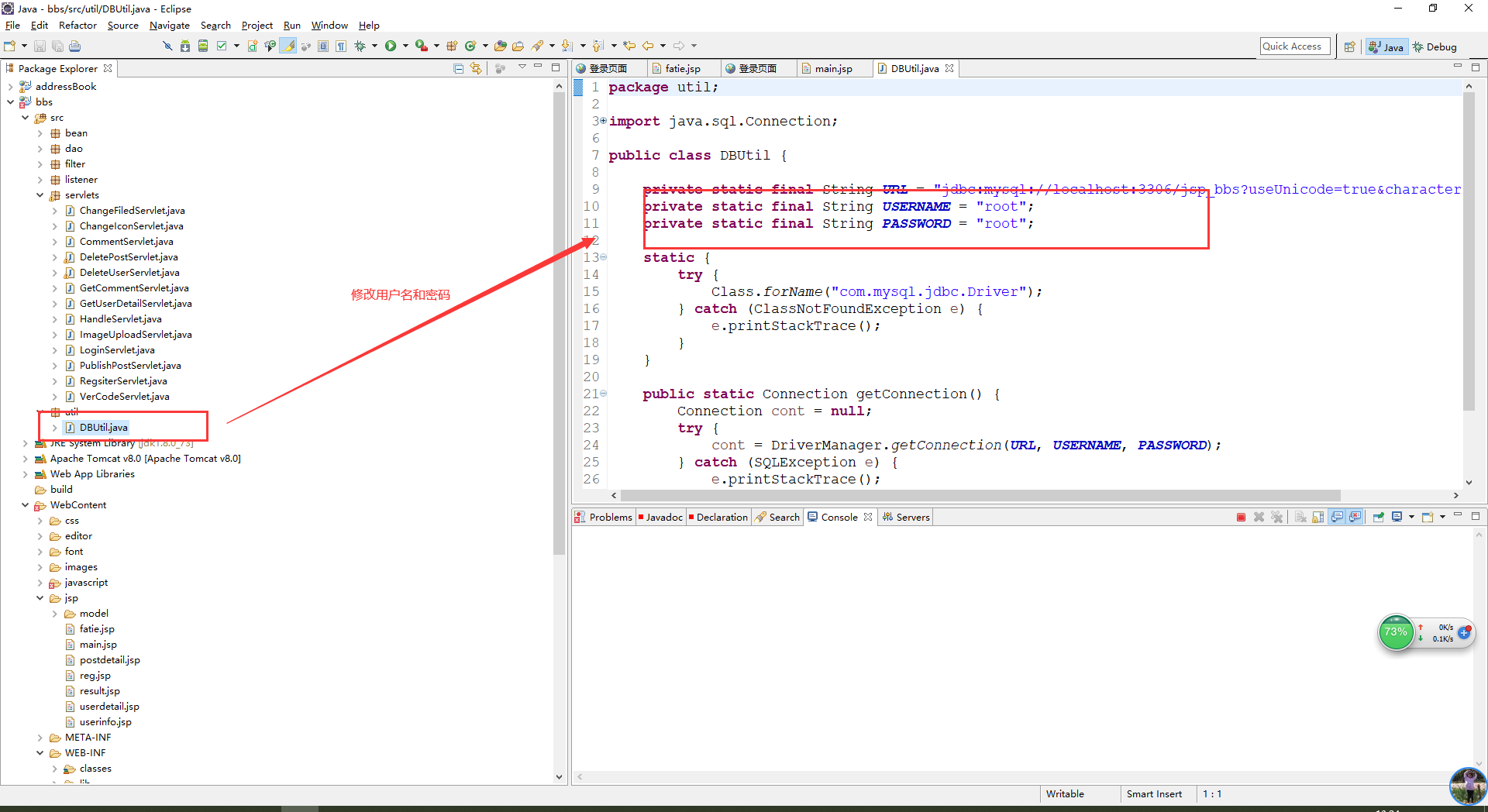
Task: Save the current file using Save icon
Action: point(40,46)
